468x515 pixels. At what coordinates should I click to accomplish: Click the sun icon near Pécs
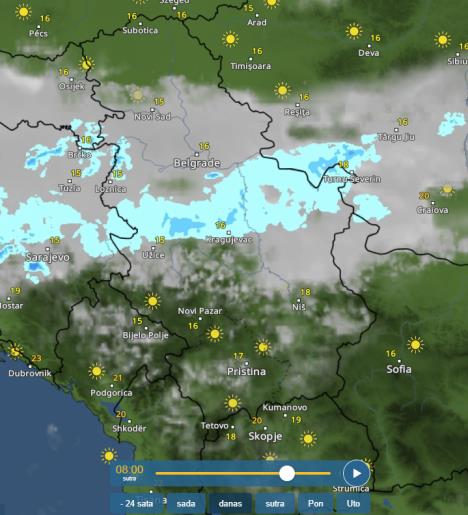[x=23, y=12]
